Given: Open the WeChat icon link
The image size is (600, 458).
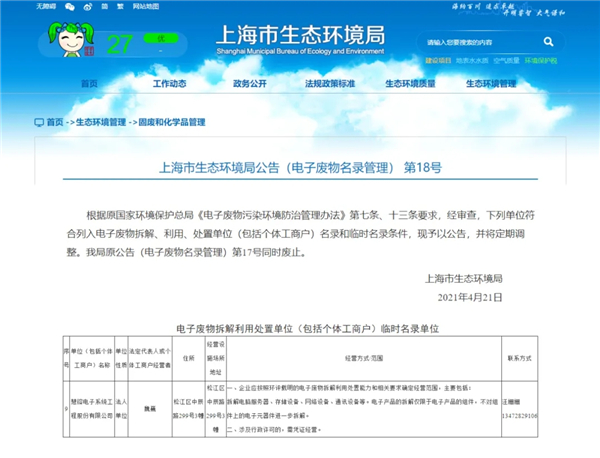Looking at the screenshot, I should pos(70,7).
